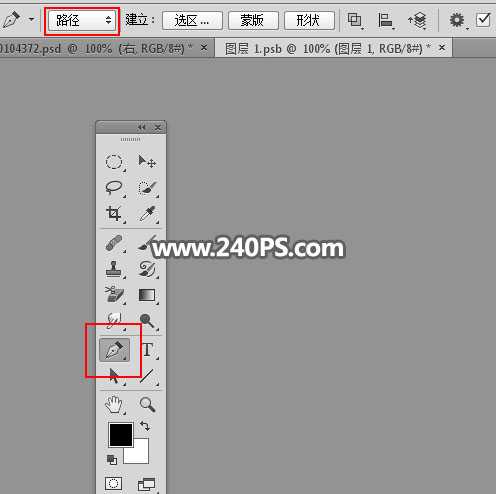Open gear settings dropdown in options bar

click(458, 20)
